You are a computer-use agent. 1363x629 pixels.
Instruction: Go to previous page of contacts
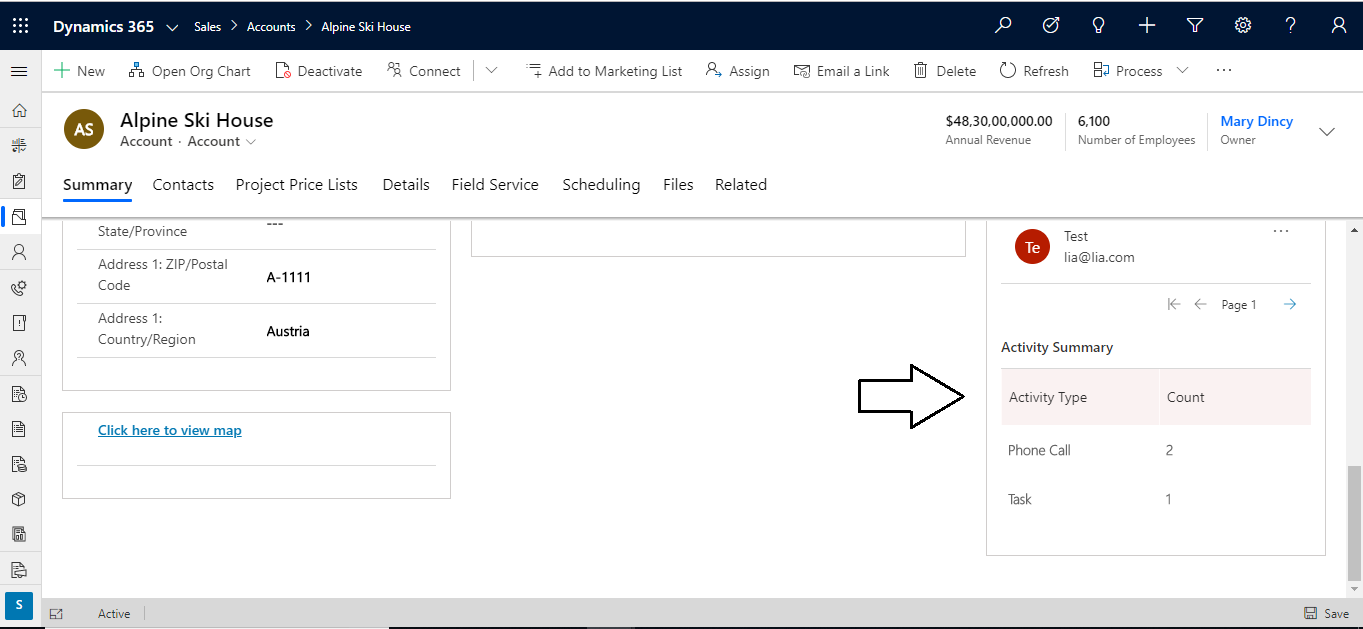[x=1201, y=304]
